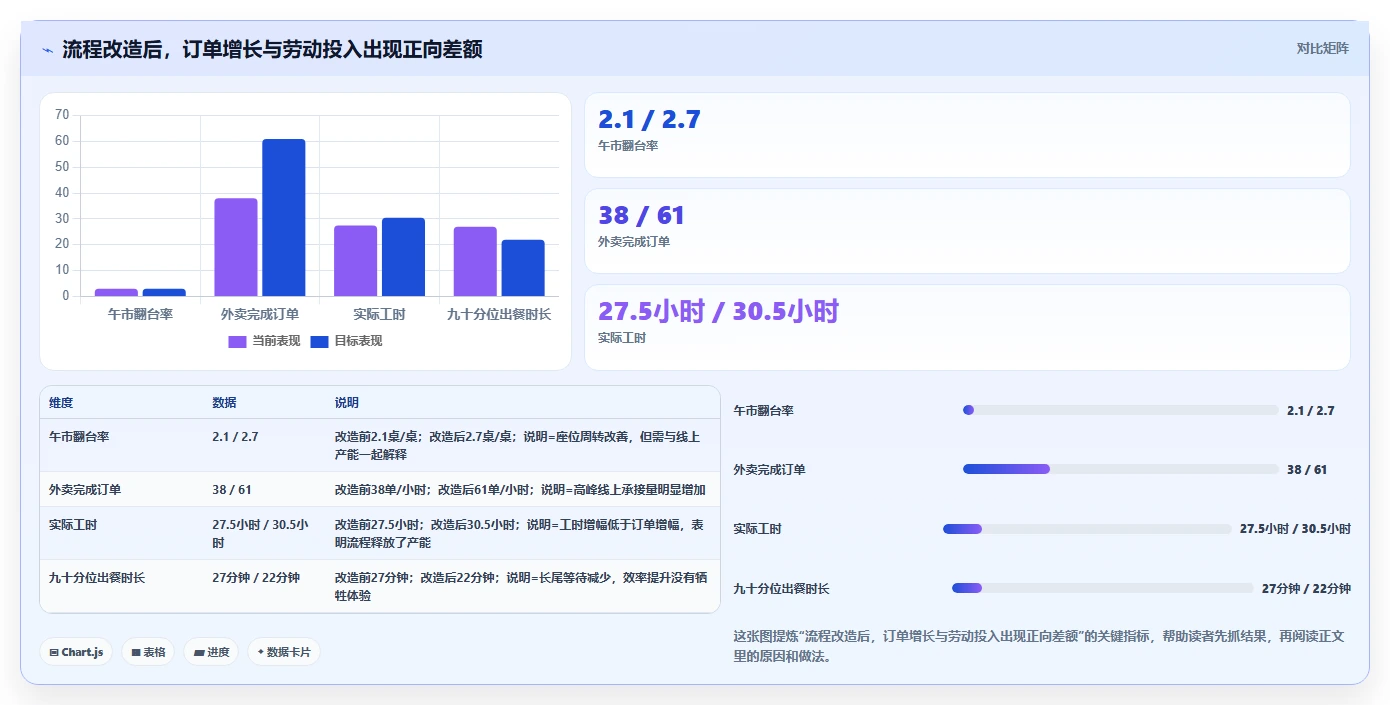Screen dimensions: 1390x705
Task: Click the 数据 table column header
Action: [x=224, y=403]
